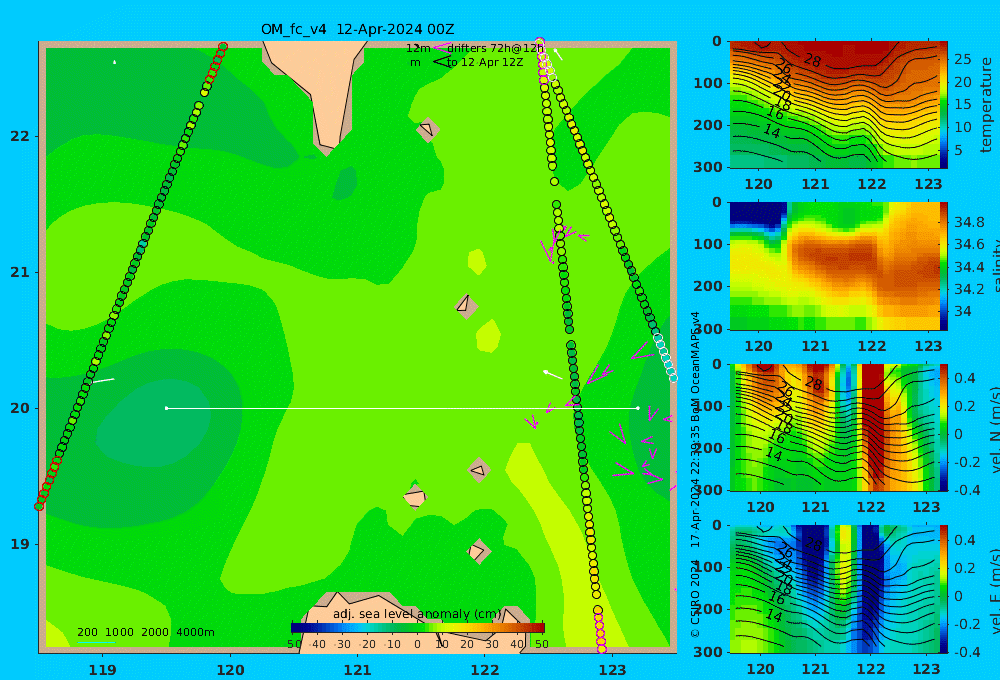This screenshot has width=1000, height=680.
Task: Click the eastward velocity section plot
Action: tap(834, 589)
